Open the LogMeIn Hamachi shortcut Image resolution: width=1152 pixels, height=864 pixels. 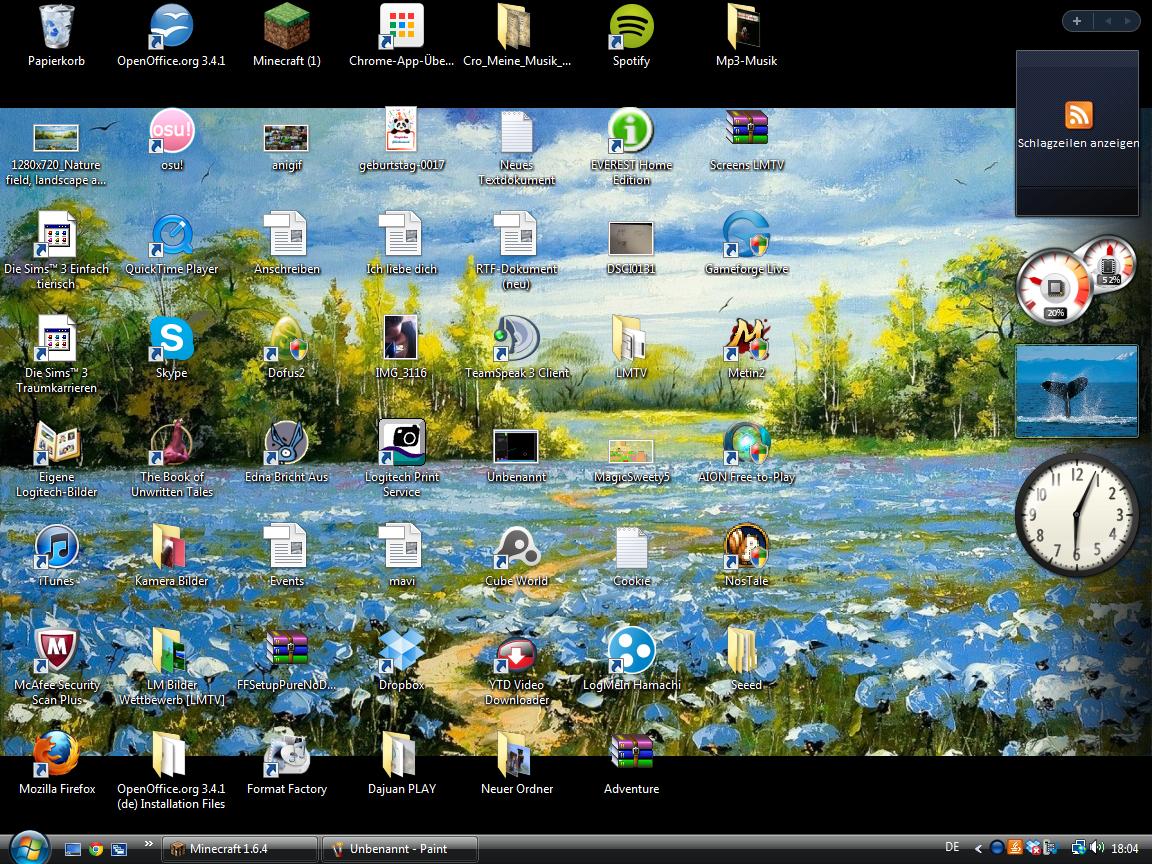(x=631, y=652)
